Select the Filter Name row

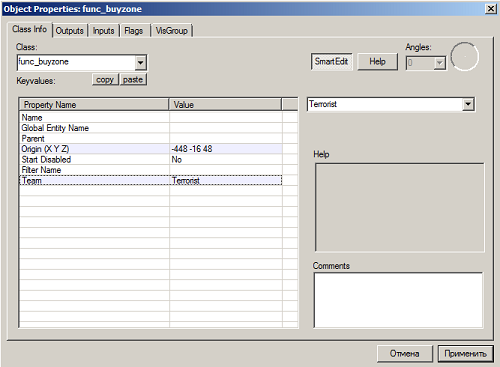coord(151,170)
